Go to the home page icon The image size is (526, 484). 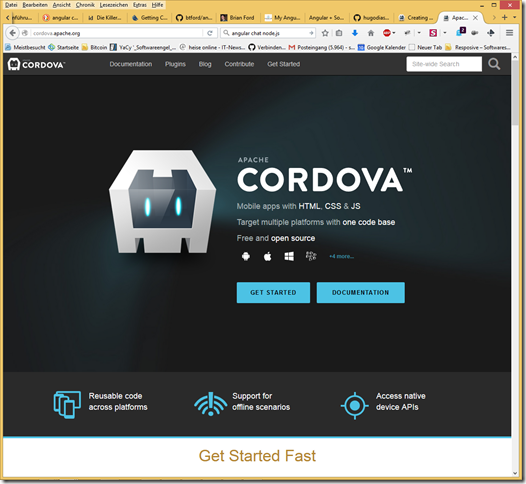coord(371,33)
